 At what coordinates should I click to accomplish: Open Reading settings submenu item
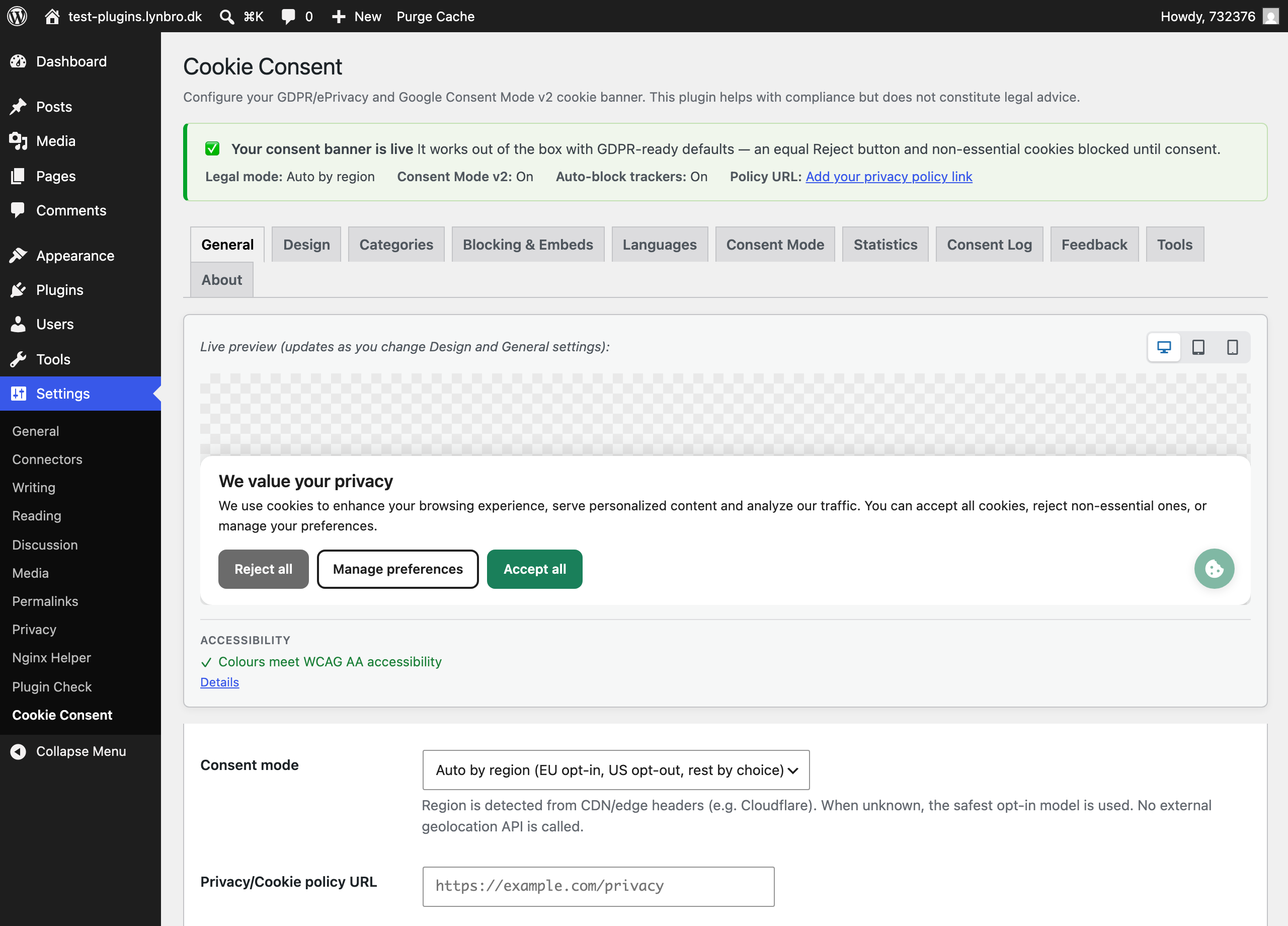pos(36,515)
